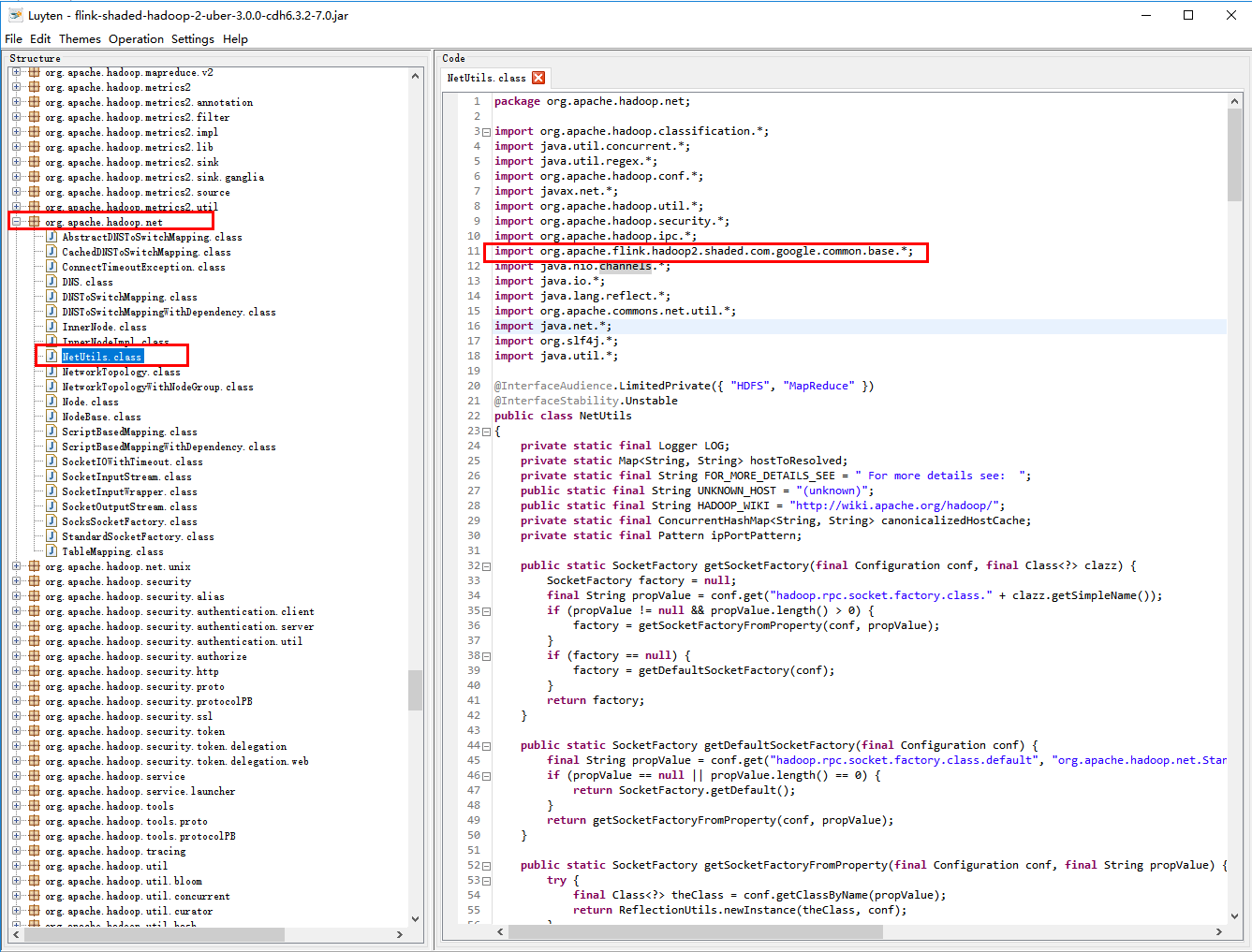Click the Luyten icon in the title bar
This screenshot has height=952, width=1252.
[x=15, y=14]
